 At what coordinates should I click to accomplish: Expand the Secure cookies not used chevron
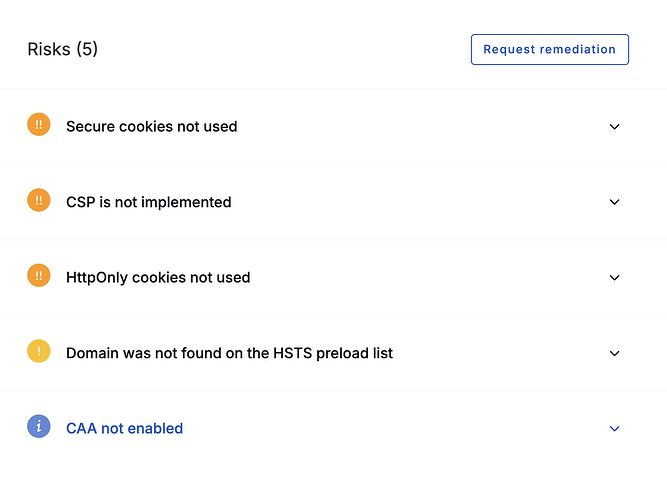pos(615,127)
